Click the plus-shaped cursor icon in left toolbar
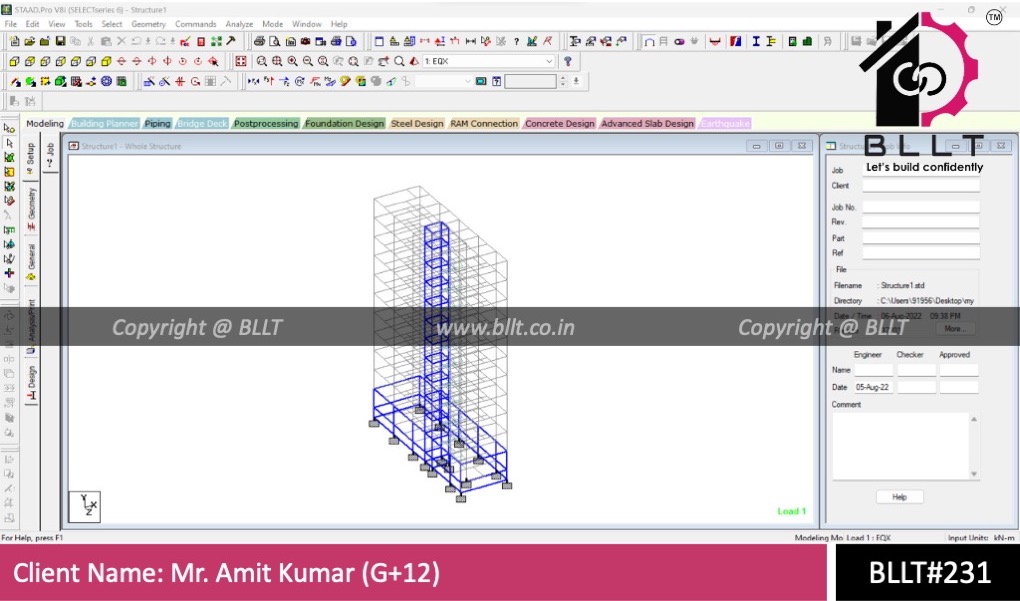1020x601 pixels. click(9, 273)
